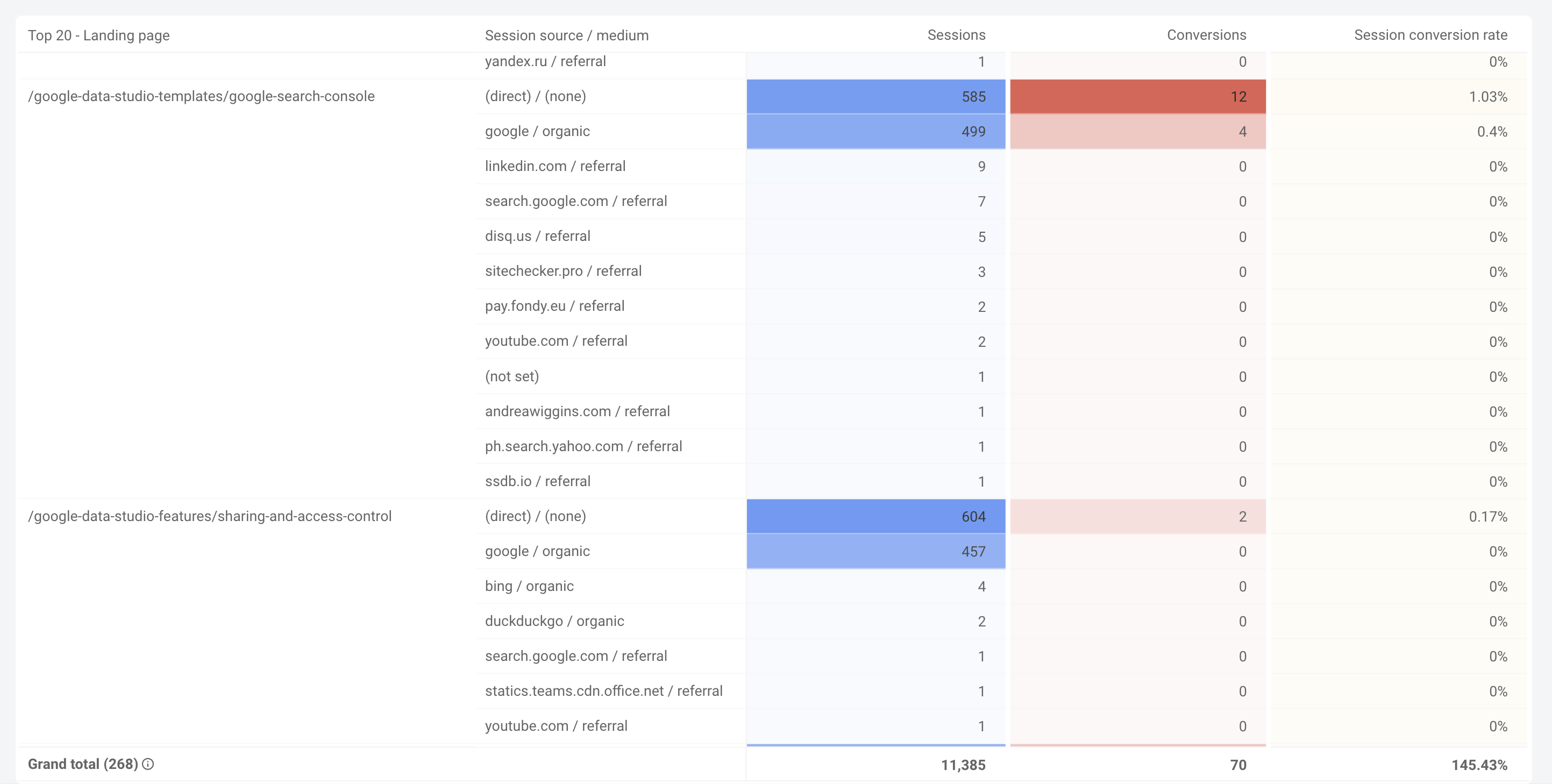
Task: Click sitechecker.pro / referral source
Action: 563,271
